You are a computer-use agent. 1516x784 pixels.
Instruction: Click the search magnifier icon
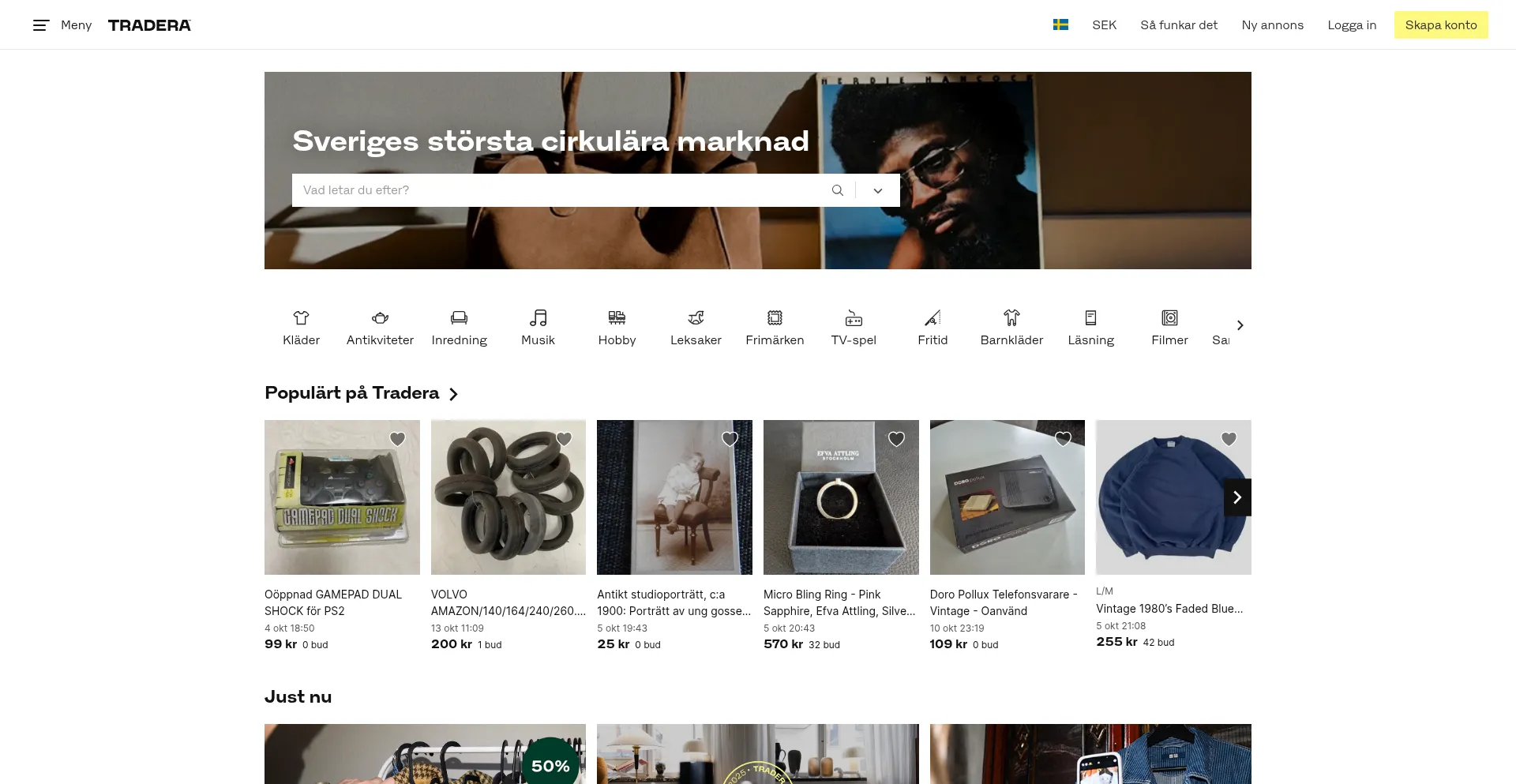point(838,190)
